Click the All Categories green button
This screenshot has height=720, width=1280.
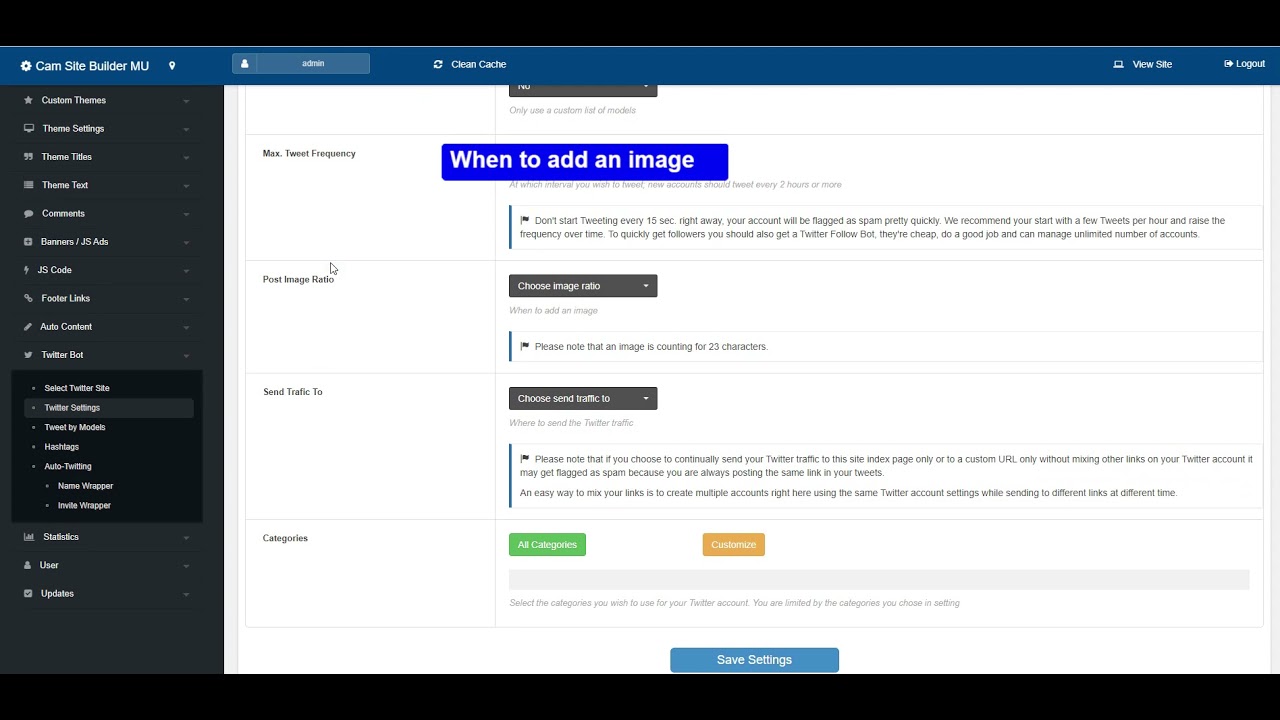click(547, 545)
